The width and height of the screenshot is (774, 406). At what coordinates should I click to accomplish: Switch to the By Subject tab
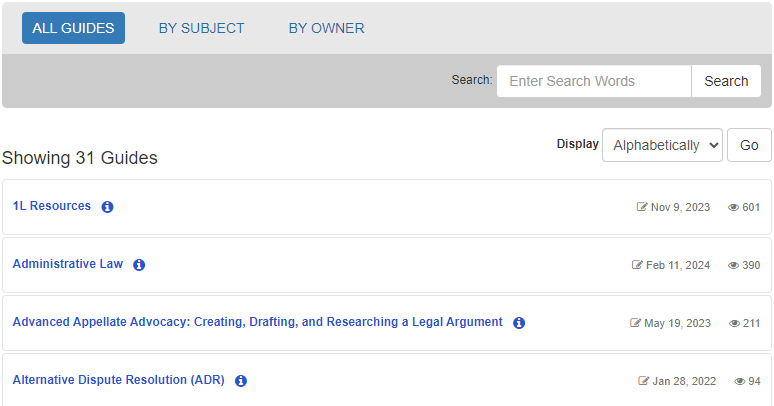(x=201, y=28)
